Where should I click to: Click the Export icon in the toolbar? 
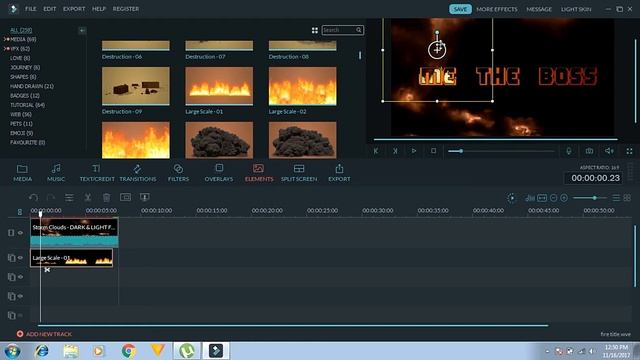tap(339, 173)
